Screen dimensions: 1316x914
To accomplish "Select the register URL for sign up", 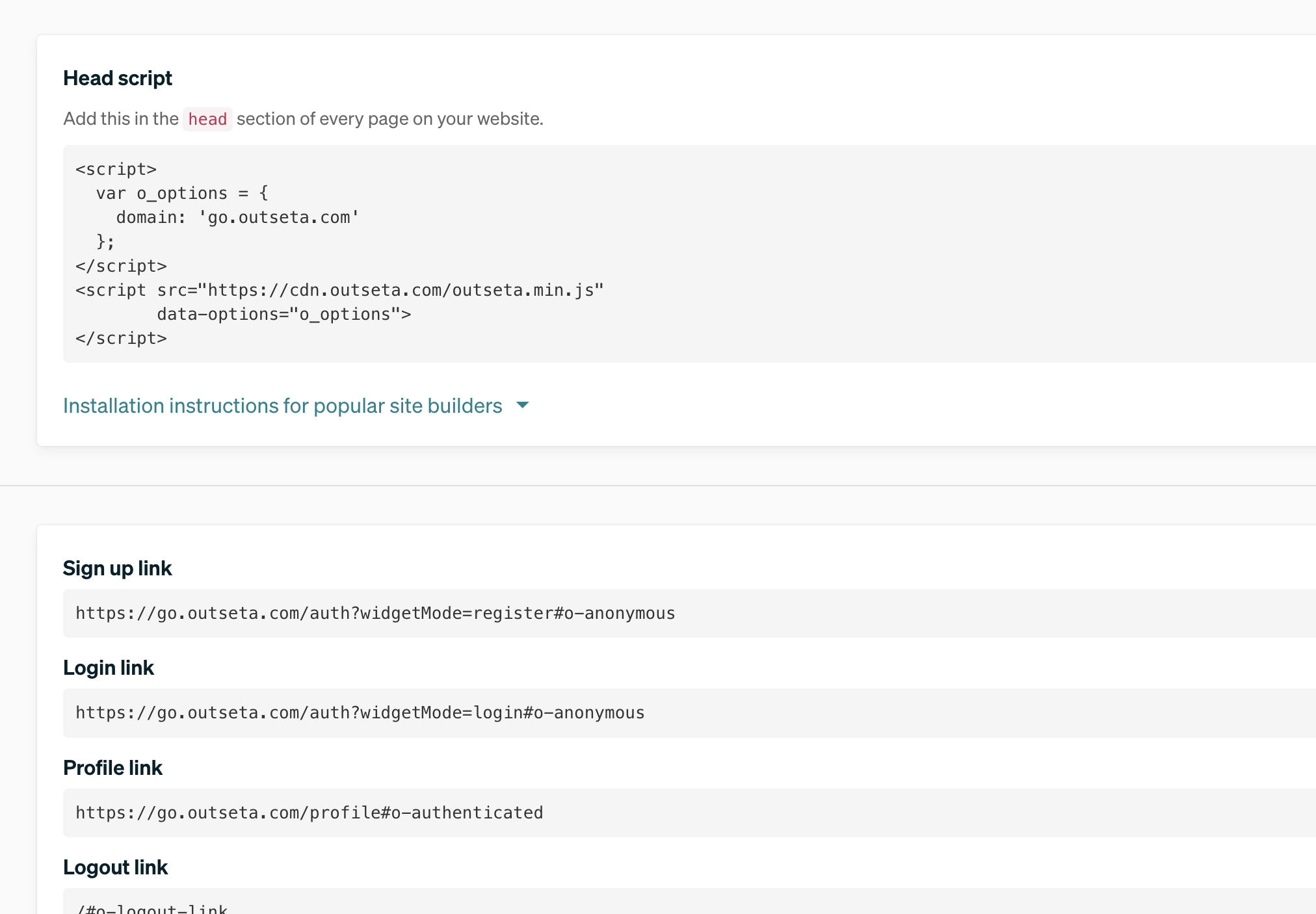I will point(375,612).
